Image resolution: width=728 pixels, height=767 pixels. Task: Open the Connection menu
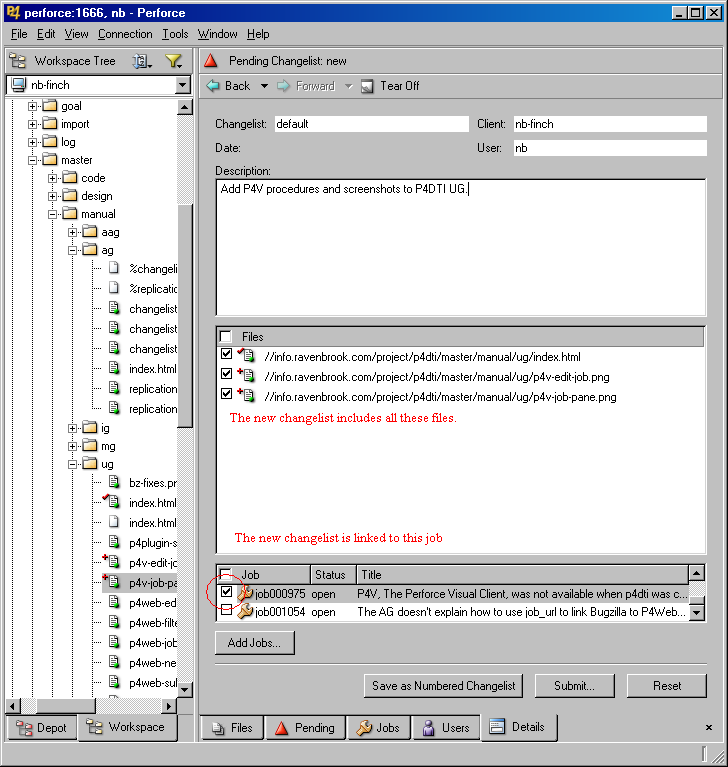pyautogui.click(x=125, y=34)
